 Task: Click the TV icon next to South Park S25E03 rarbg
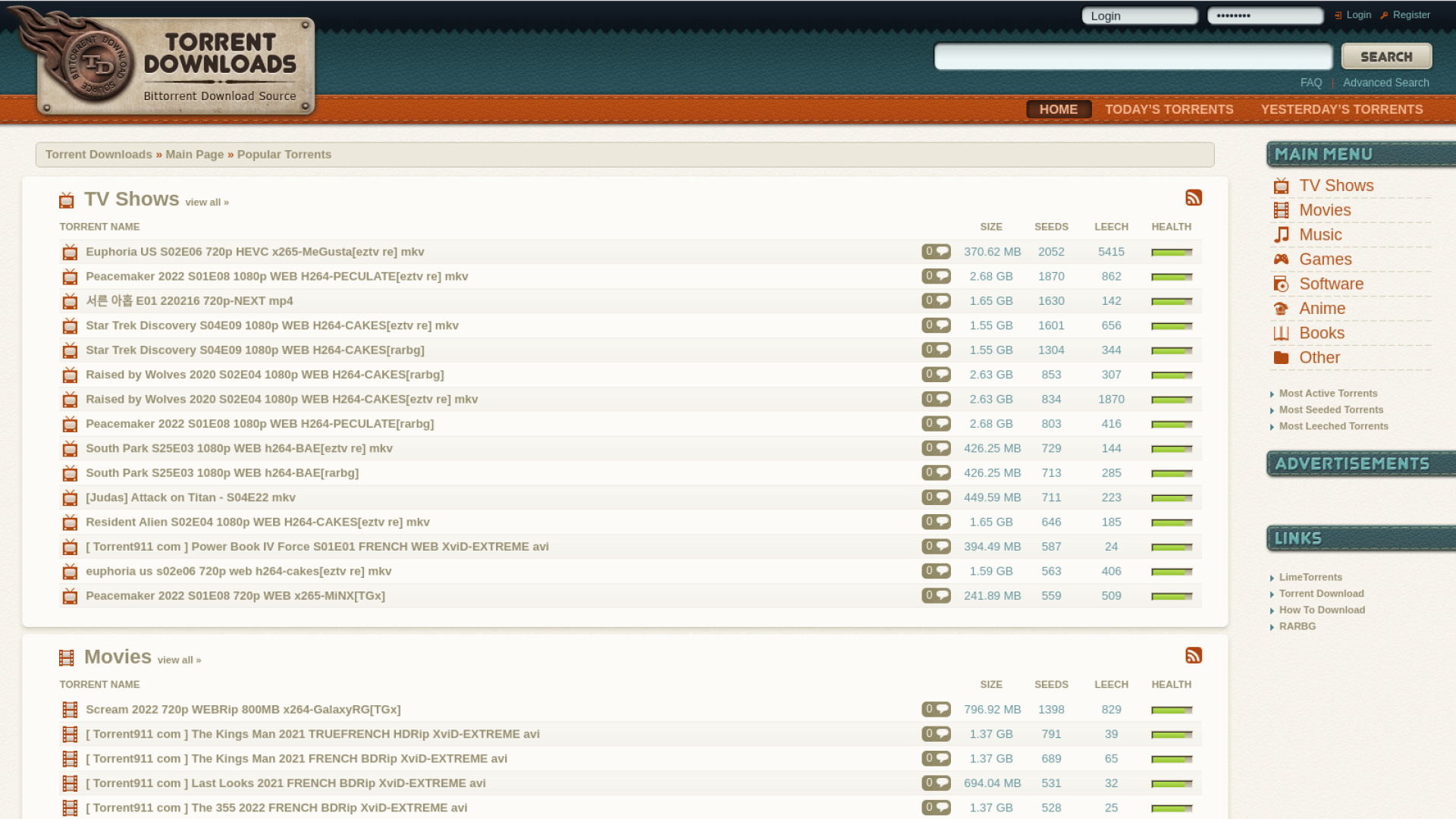[x=70, y=473]
